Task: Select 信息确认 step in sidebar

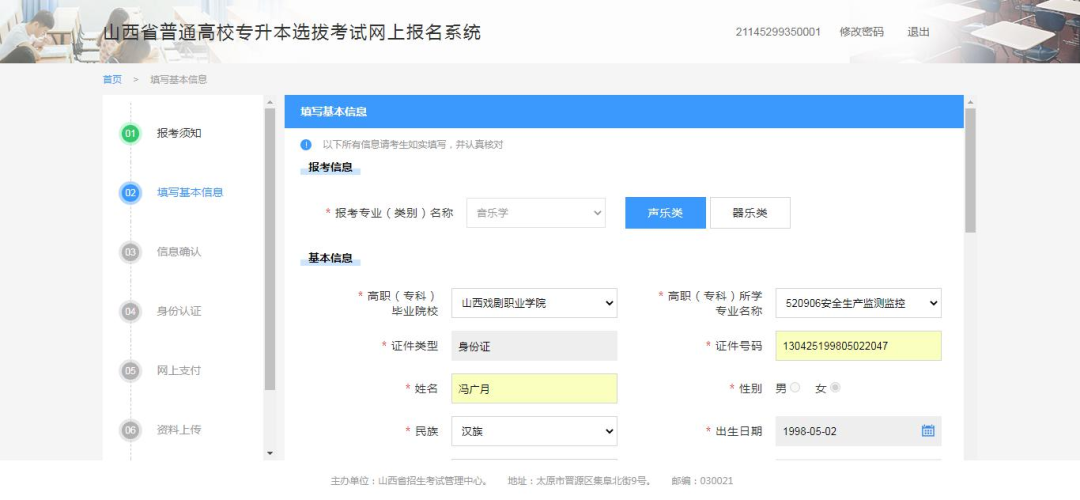Action: click(179, 252)
